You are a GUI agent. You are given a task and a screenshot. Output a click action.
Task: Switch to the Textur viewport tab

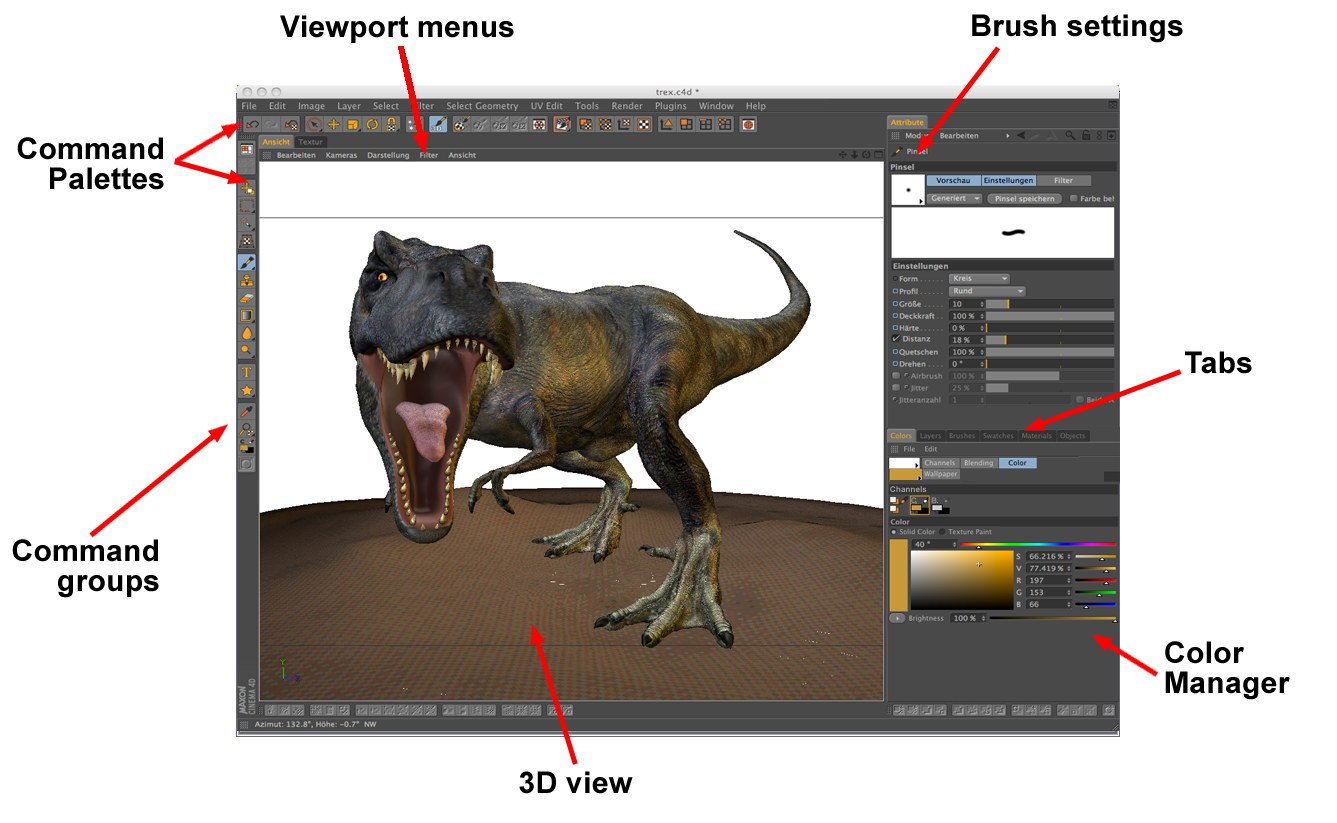coord(311,142)
